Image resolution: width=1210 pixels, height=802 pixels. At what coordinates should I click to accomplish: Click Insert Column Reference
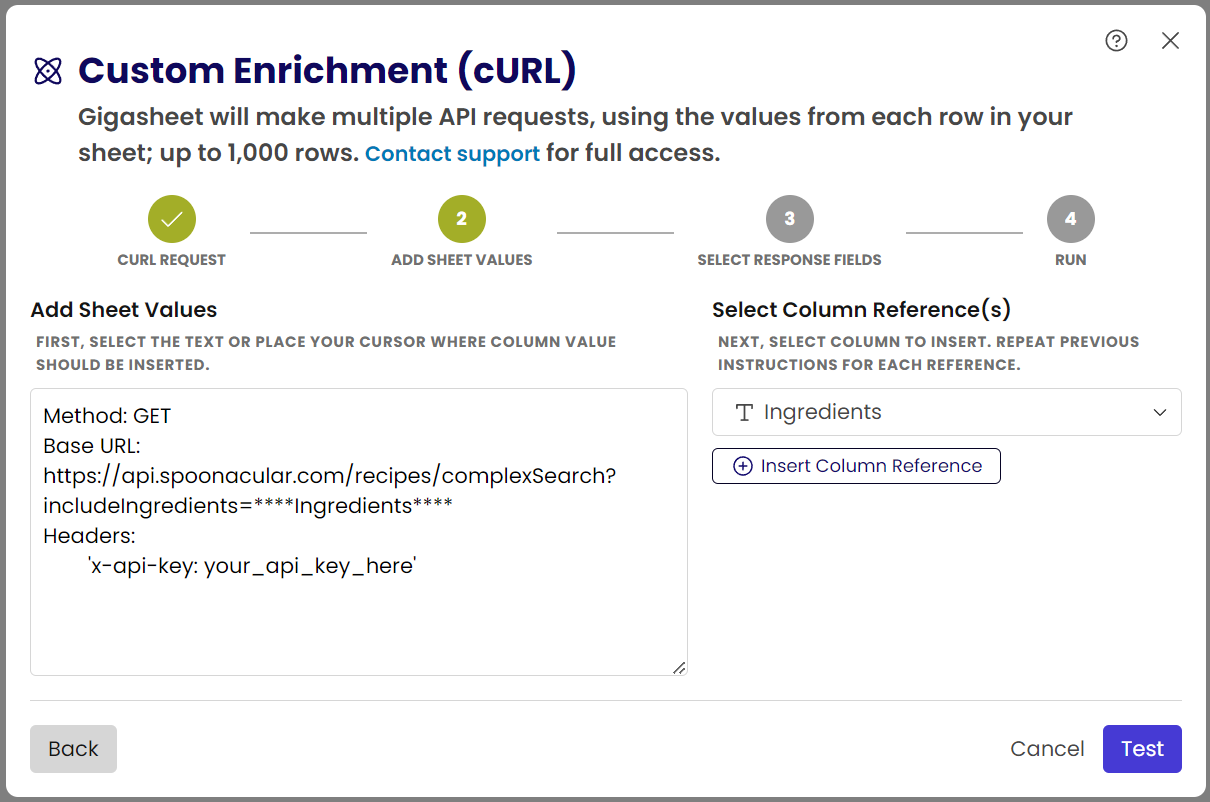[x=855, y=466]
